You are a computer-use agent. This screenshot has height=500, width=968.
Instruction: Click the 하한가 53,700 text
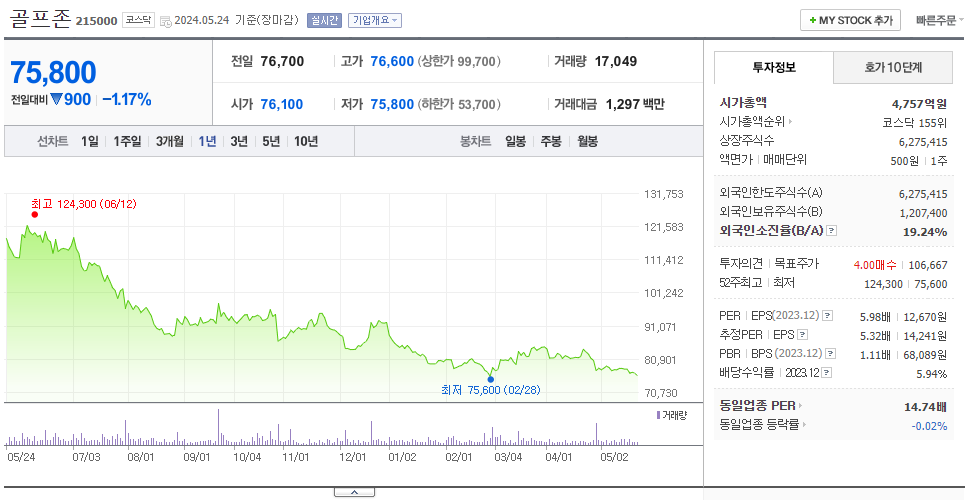pyautogui.click(x=459, y=104)
